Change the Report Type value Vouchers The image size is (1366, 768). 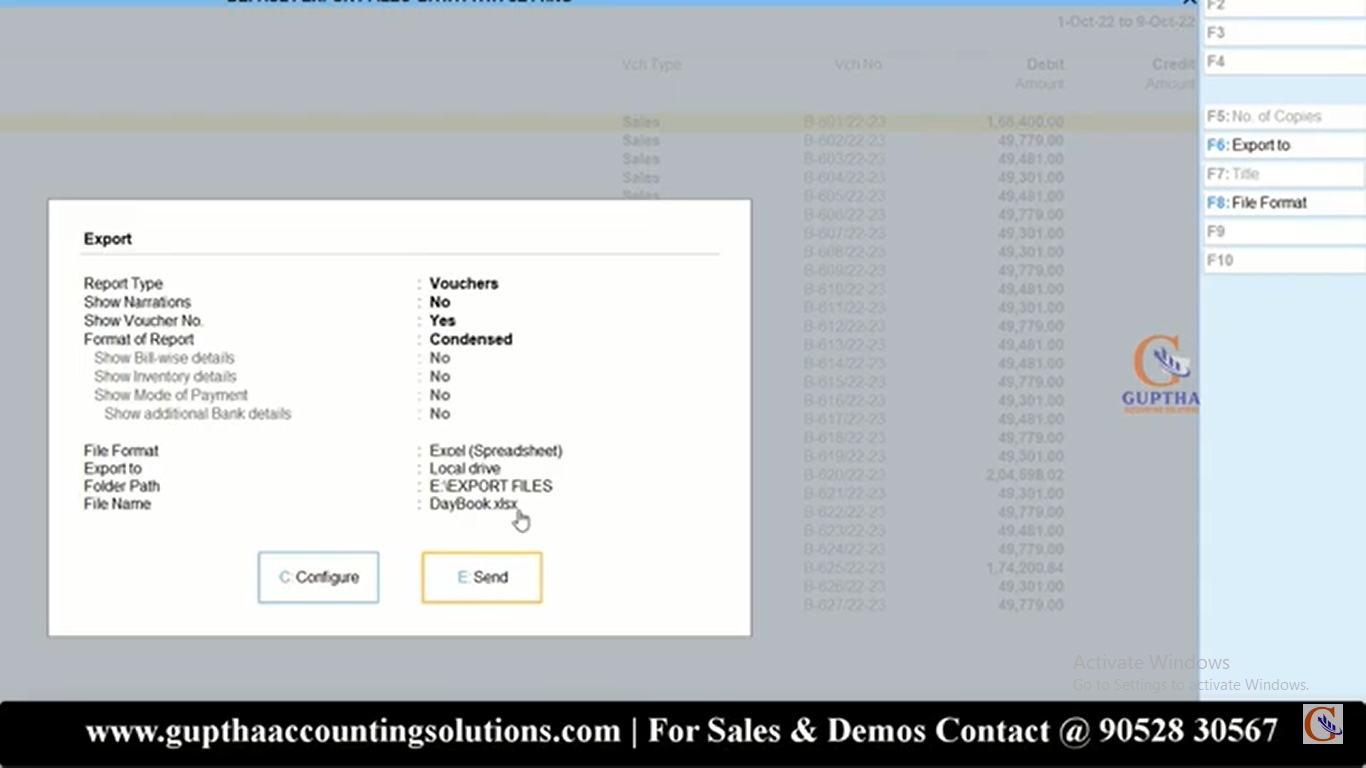click(x=464, y=284)
